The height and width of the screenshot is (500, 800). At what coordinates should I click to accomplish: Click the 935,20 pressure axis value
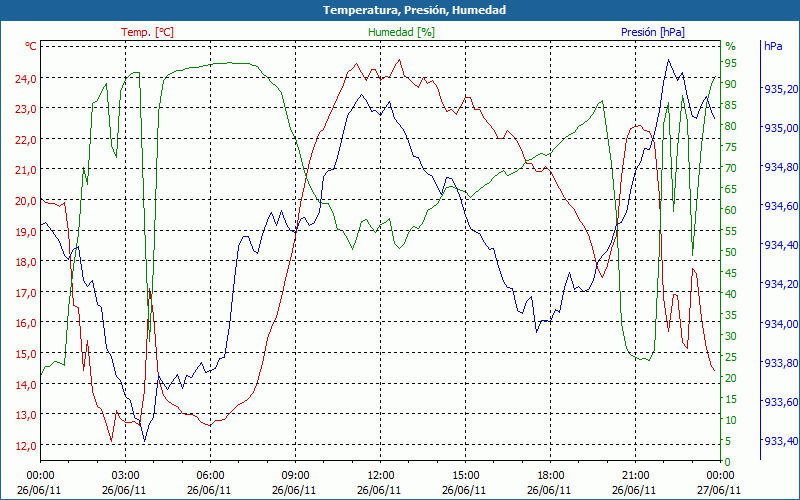[x=781, y=89]
